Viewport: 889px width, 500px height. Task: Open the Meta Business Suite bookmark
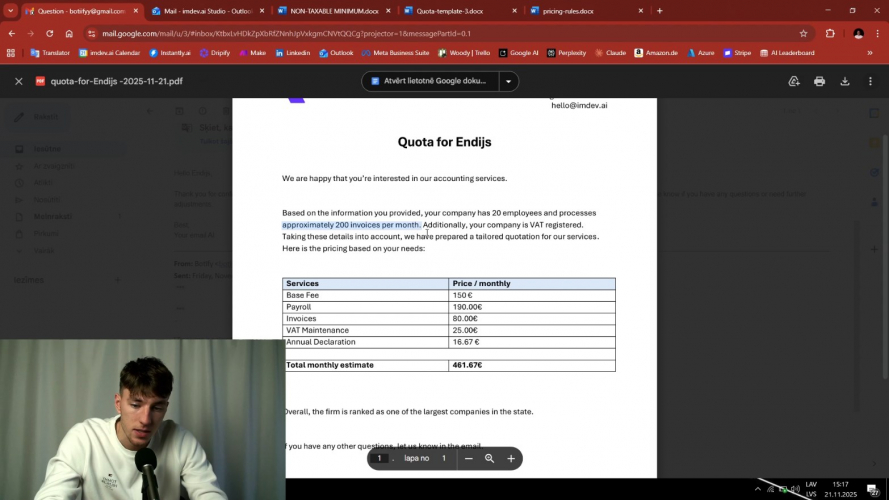pyautogui.click(x=395, y=53)
